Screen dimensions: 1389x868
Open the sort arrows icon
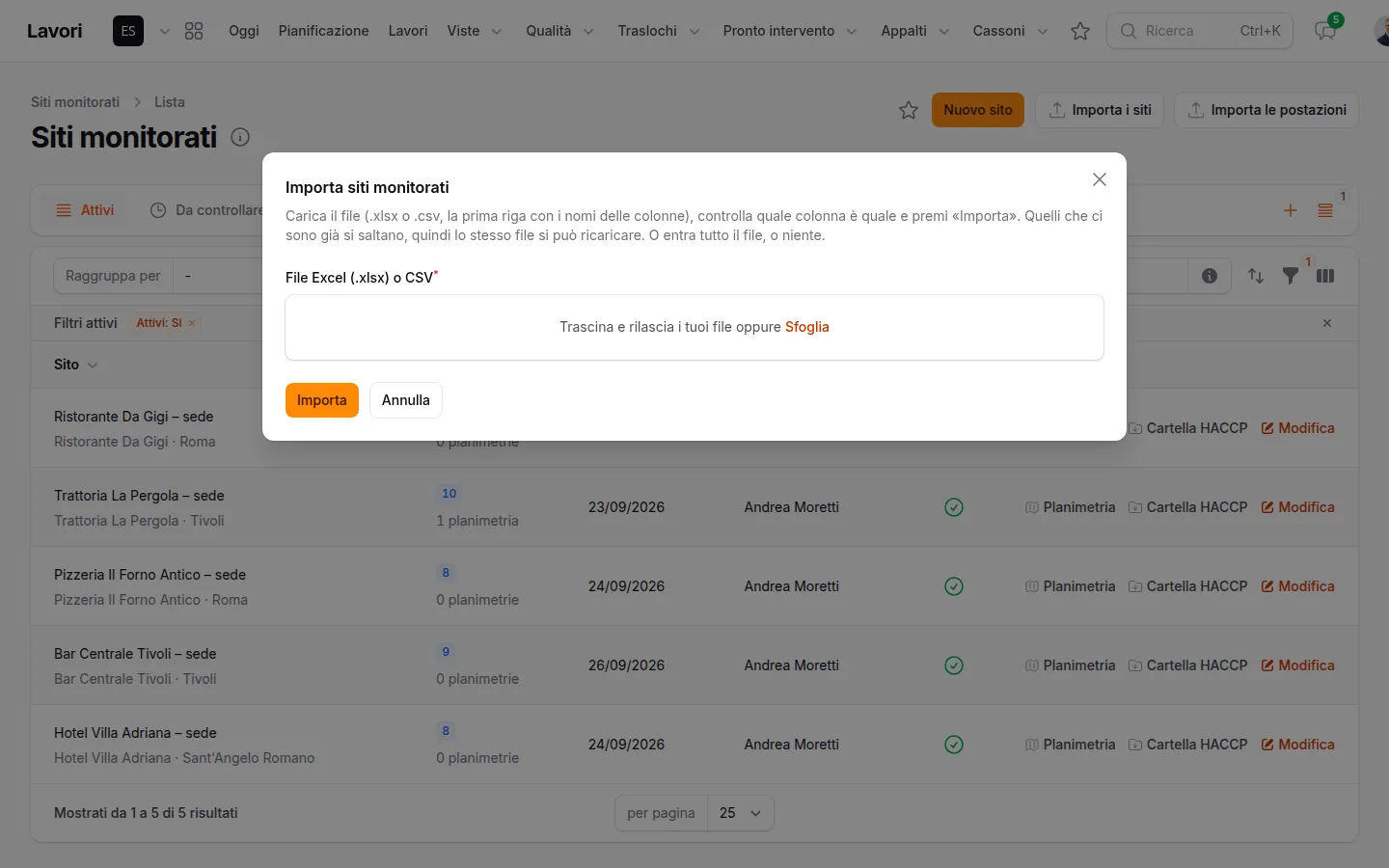1256,276
